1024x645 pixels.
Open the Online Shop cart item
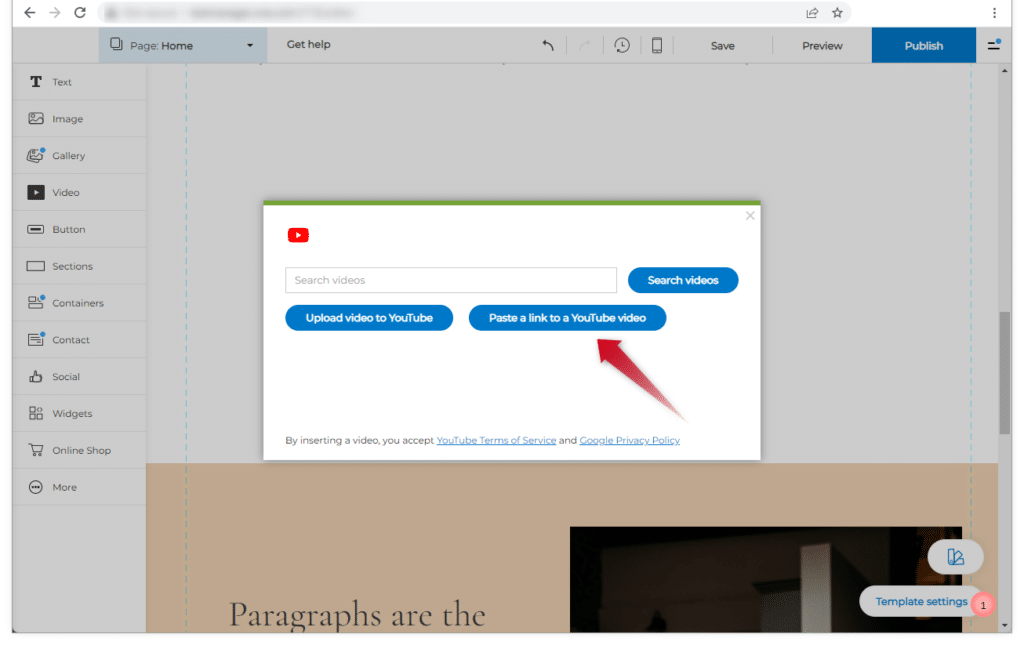(80, 450)
